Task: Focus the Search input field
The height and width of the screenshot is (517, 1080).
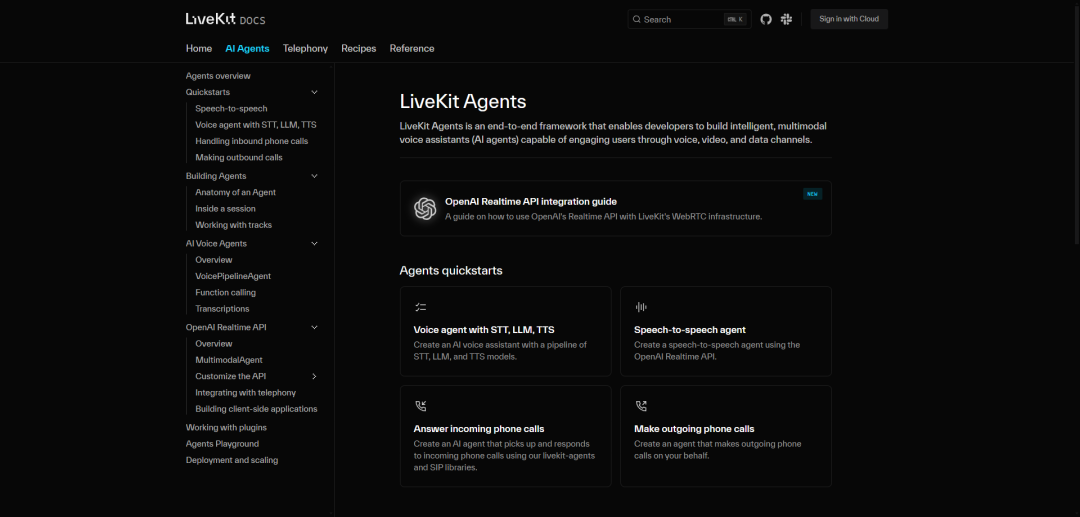Action: 689,19
